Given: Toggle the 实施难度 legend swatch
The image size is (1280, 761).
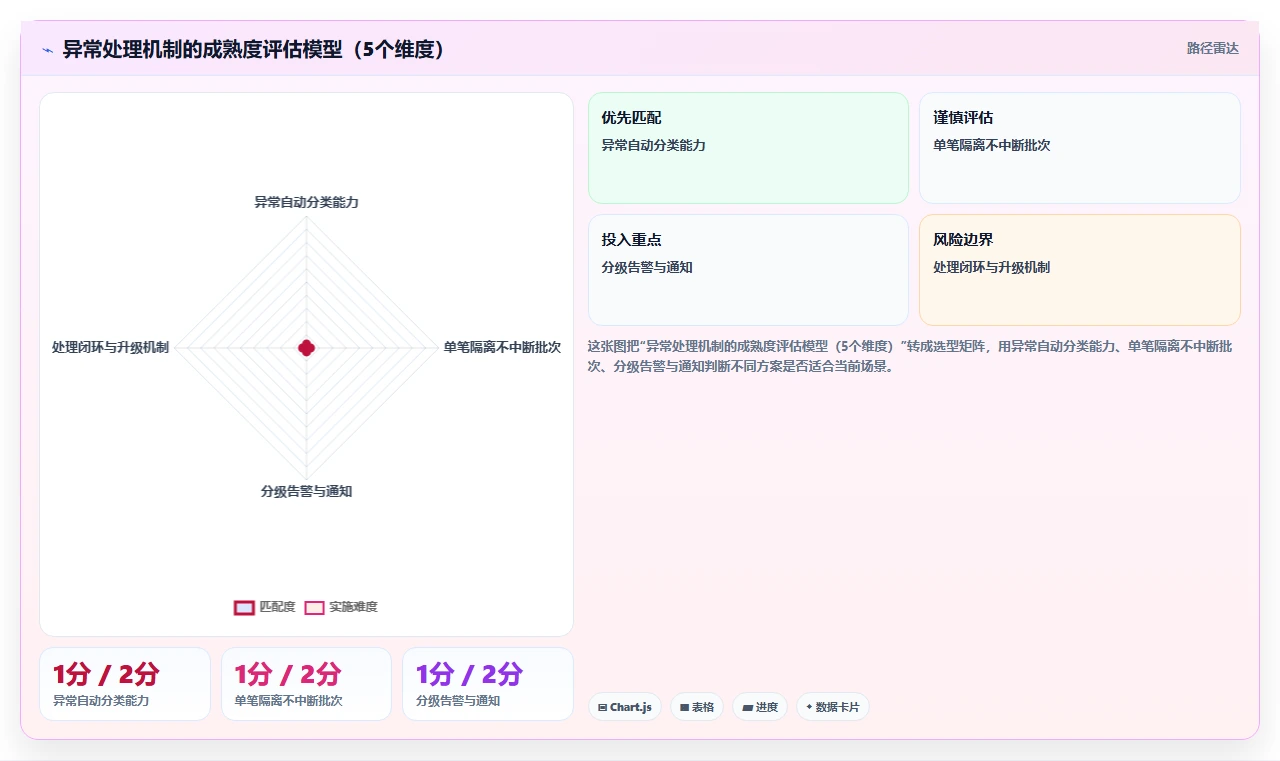Looking at the screenshot, I should [x=314, y=607].
